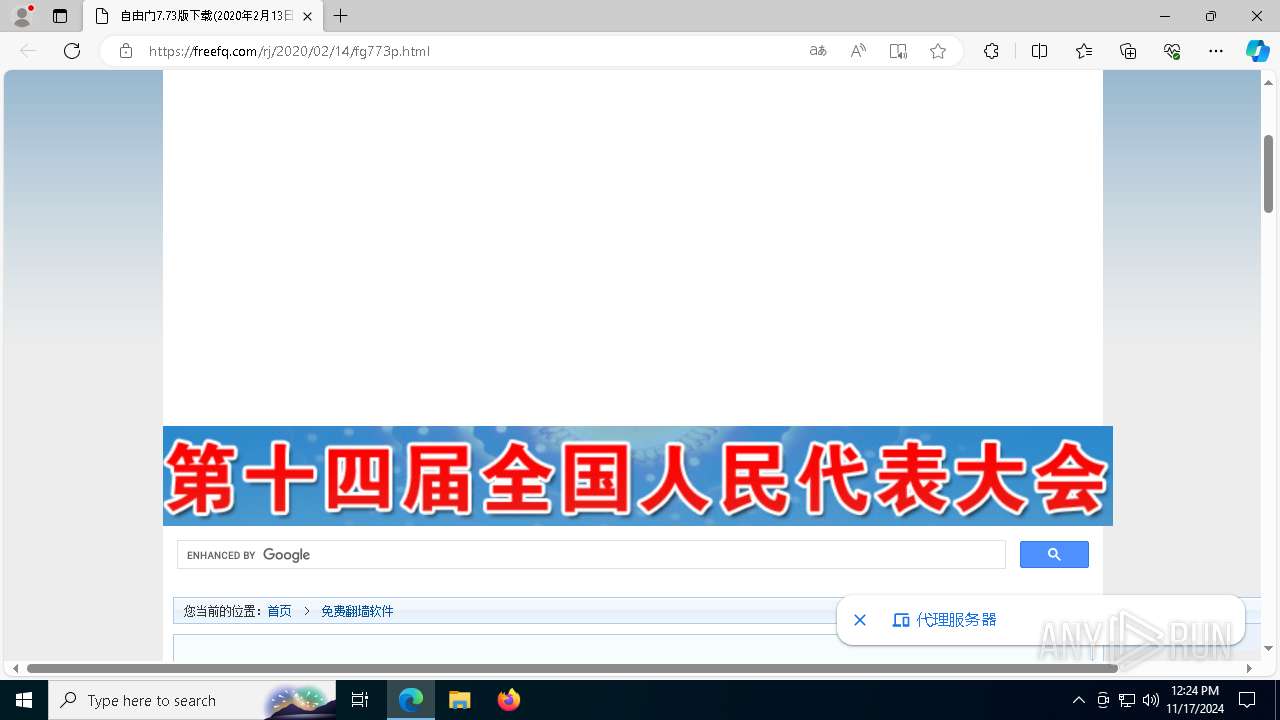This screenshot has width=1280, height=720.
Task: Click the vertical scrollbar thumb
Action: tap(1268, 172)
